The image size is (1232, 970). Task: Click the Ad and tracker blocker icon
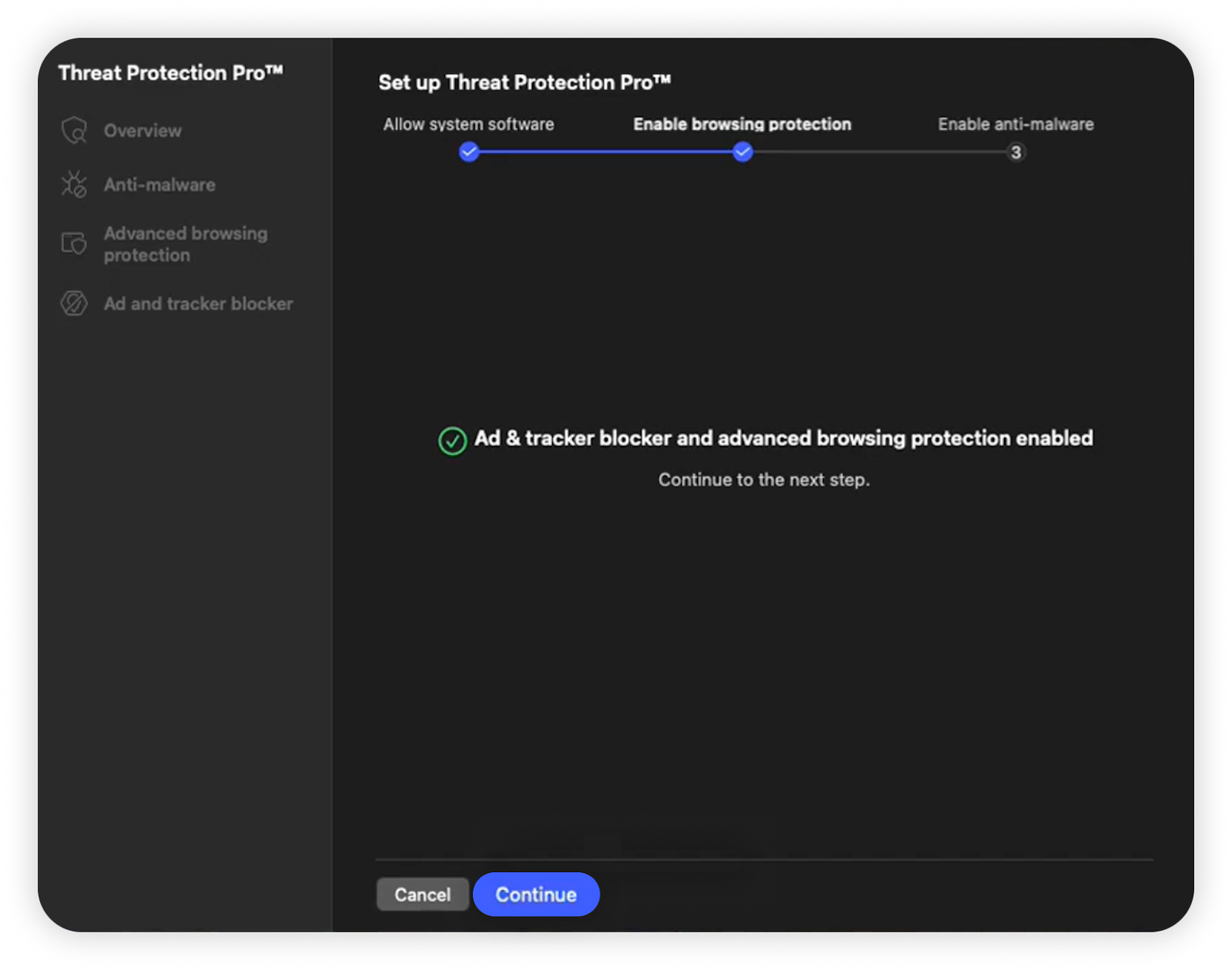point(74,303)
